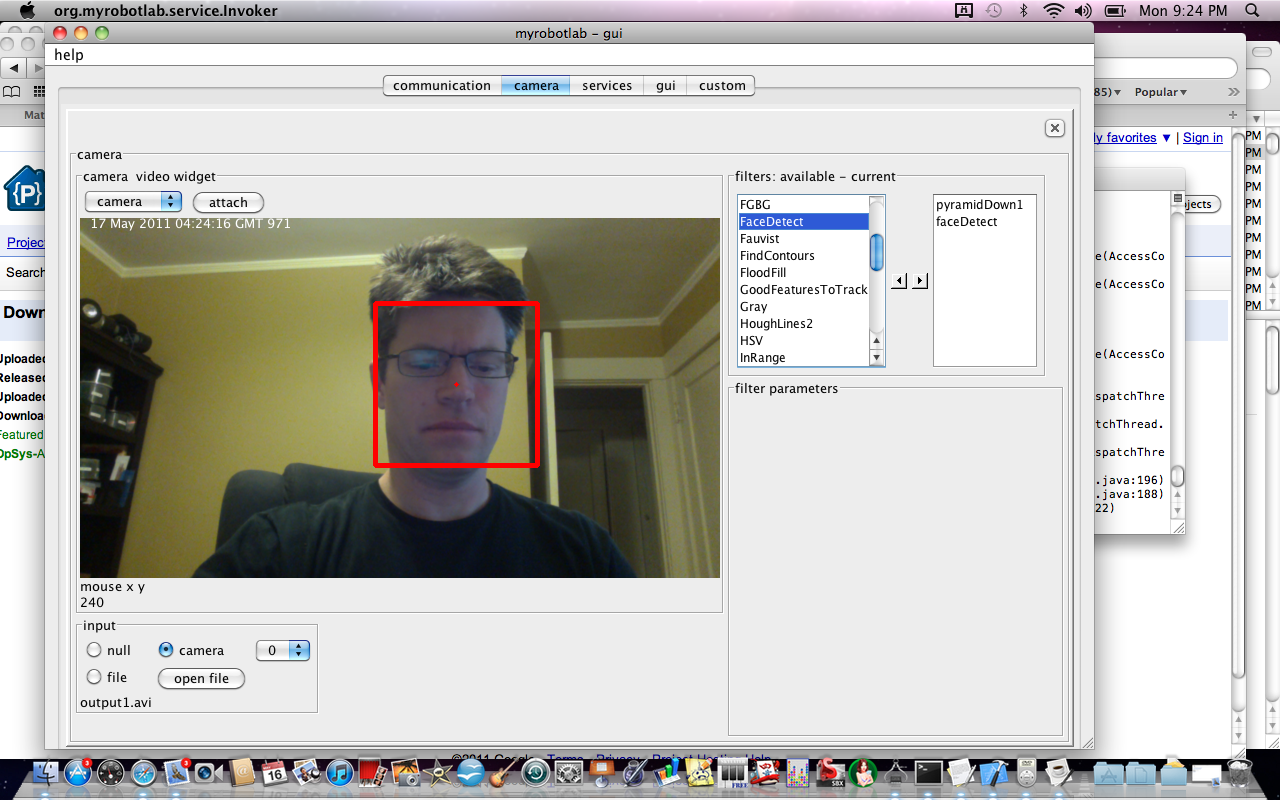
Task: Open System Preferences gear in dock
Action: click(x=569, y=773)
